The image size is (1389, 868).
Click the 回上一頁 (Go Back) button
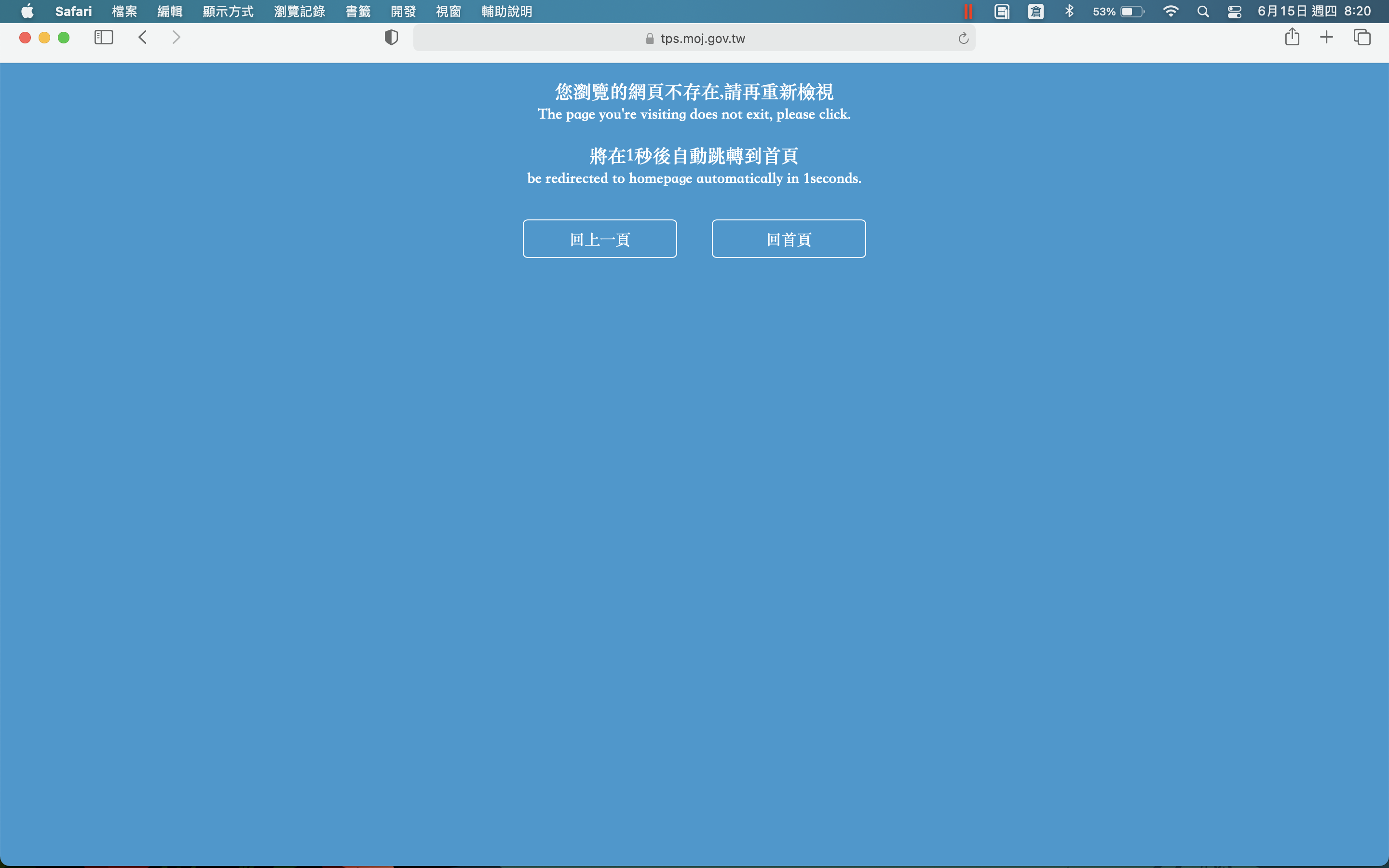(x=599, y=238)
